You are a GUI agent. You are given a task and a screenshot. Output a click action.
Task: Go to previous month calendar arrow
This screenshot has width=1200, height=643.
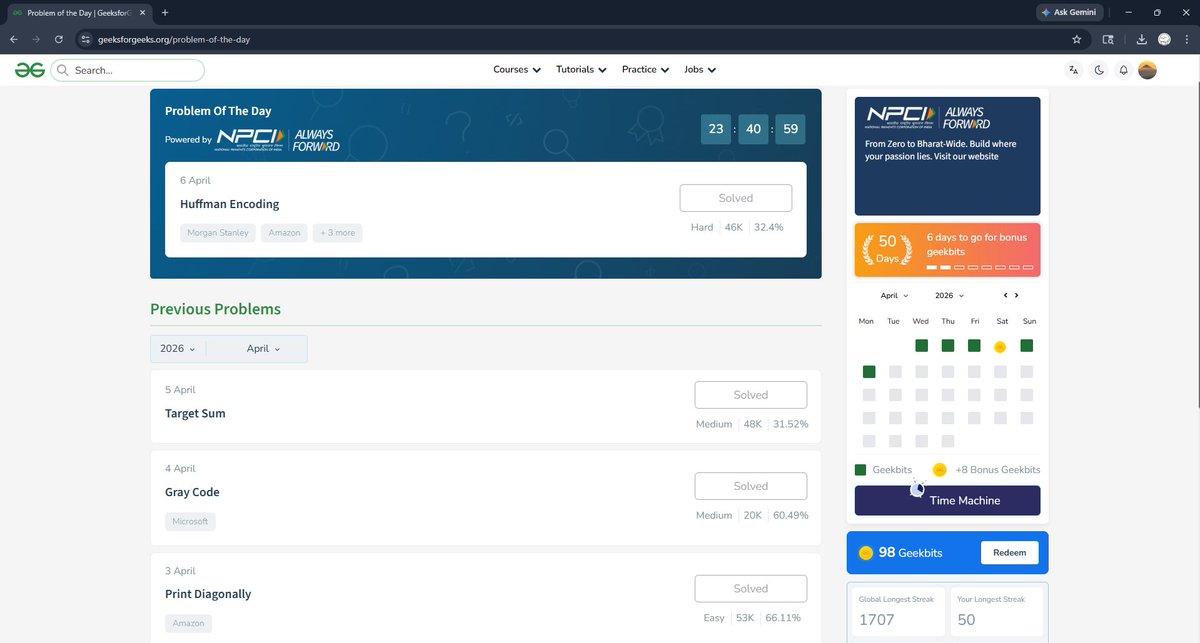1006,295
